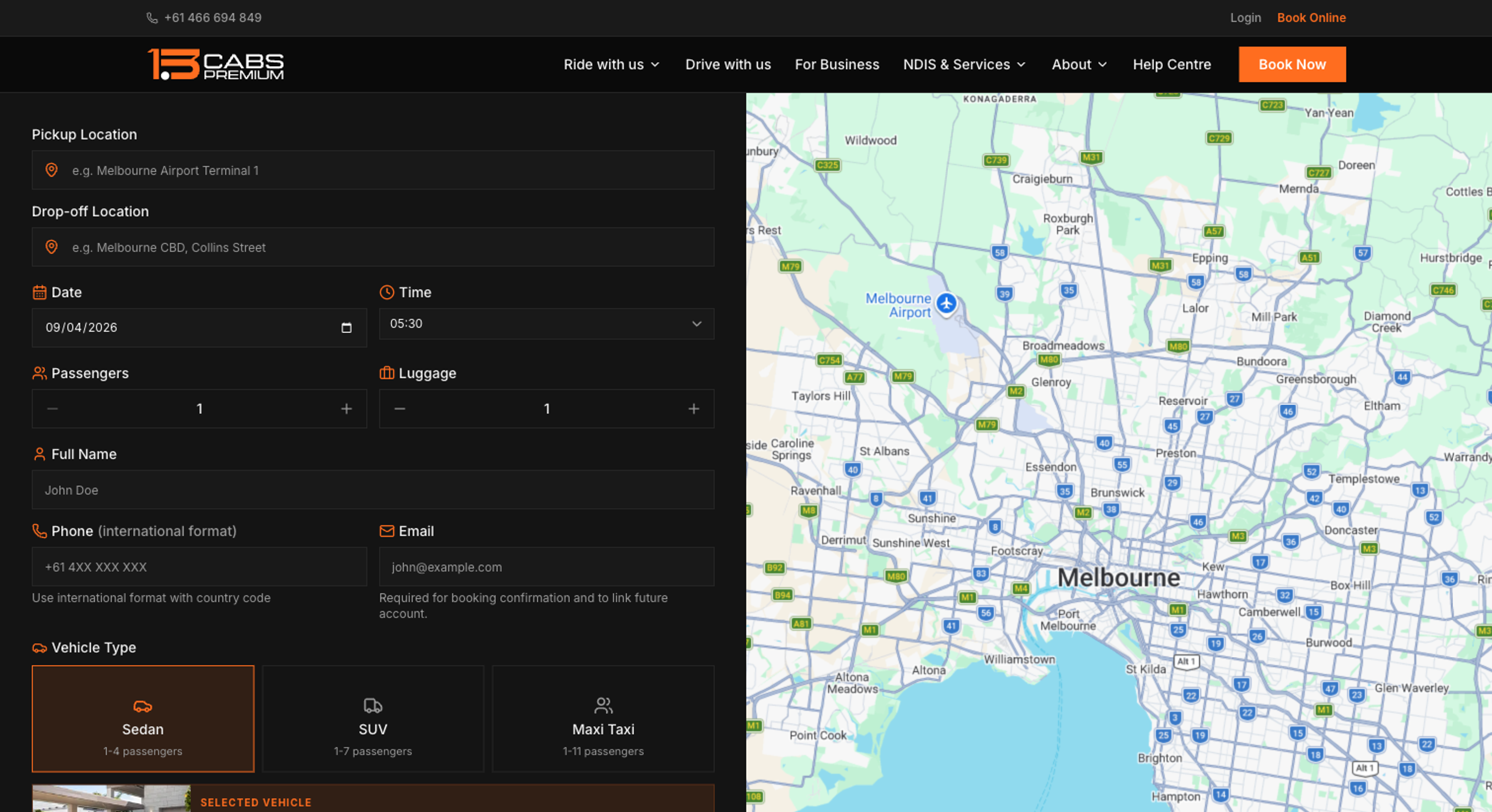1492x812 pixels.
Task: Increase luggage with the plus button
Action: point(693,409)
